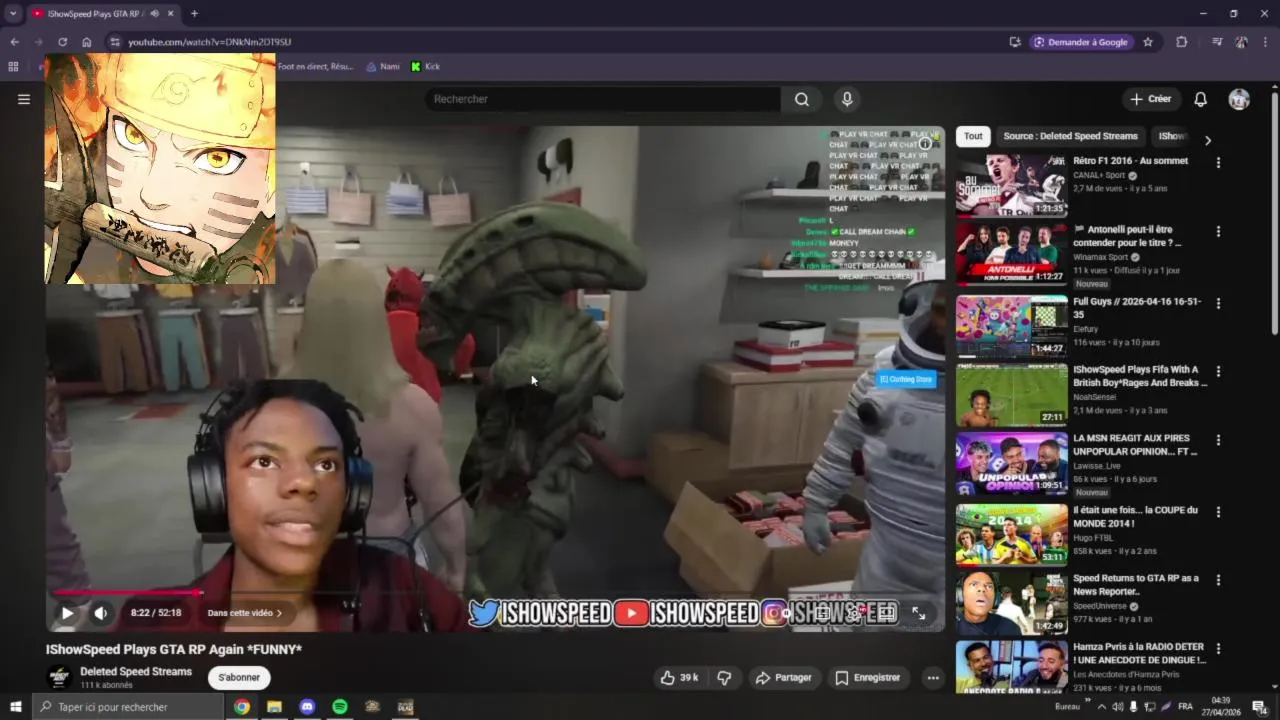
Task: Open the 'Hamza Pvris à la RADIO' thumbnail
Action: point(1011,667)
